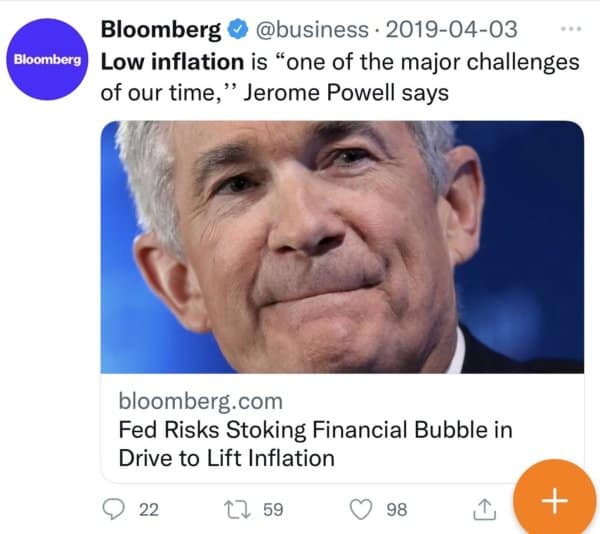
Task: Open the Jerome Powell article image
Action: pyautogui.click(x=342, y=246)
